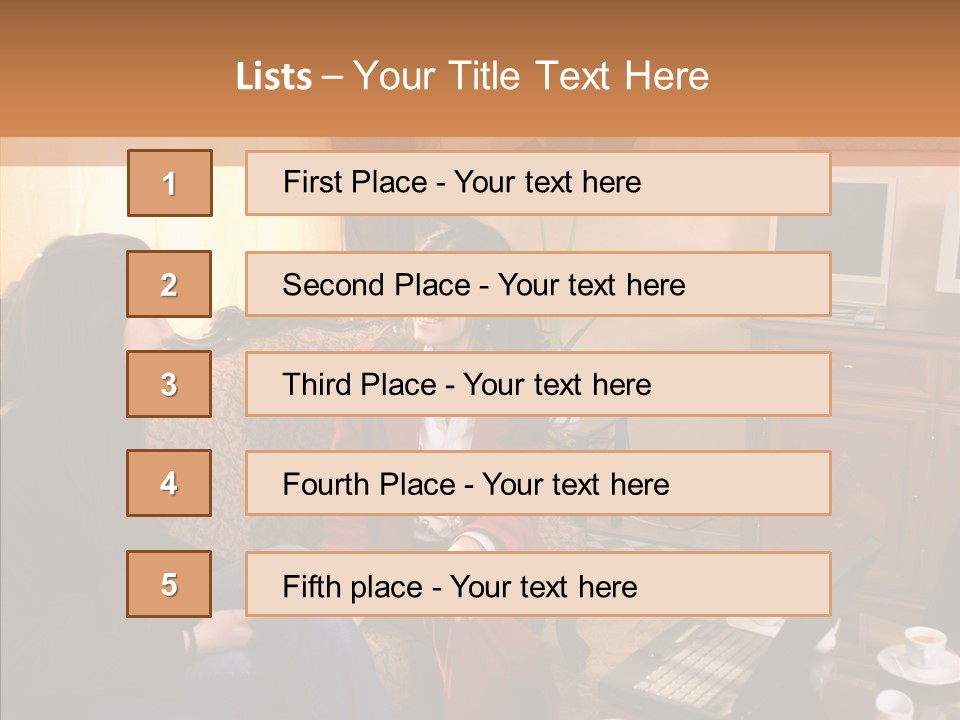Click the coffee cup in the background photo
The height and width of the screenshot is (720, 960).
coord(922,646)
